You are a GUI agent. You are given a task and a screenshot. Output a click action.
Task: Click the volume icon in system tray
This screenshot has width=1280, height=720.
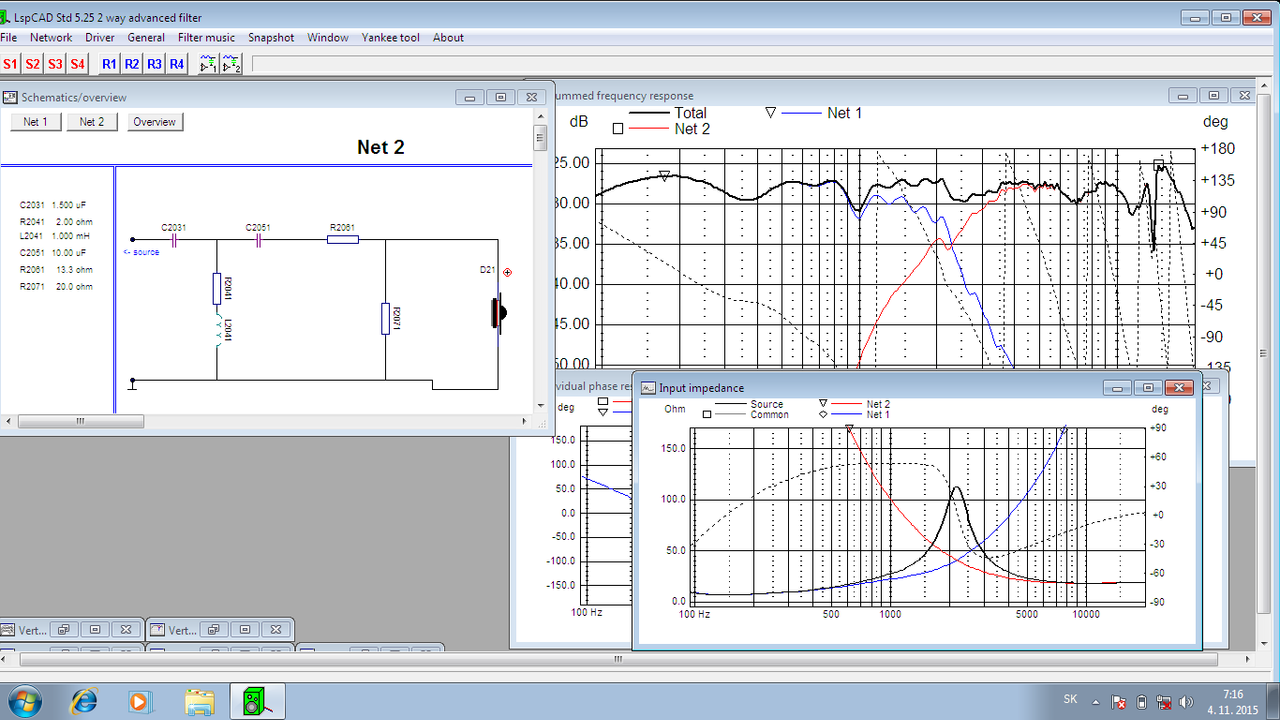point(1187,701)
